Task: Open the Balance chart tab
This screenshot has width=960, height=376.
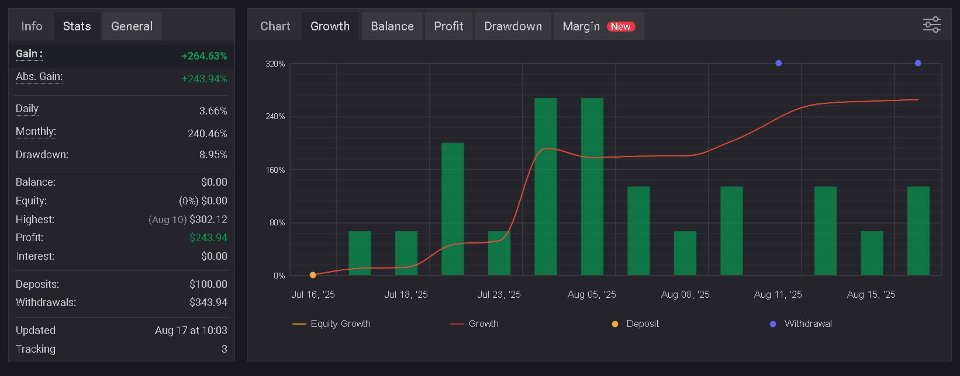Action: click(392, 26)
